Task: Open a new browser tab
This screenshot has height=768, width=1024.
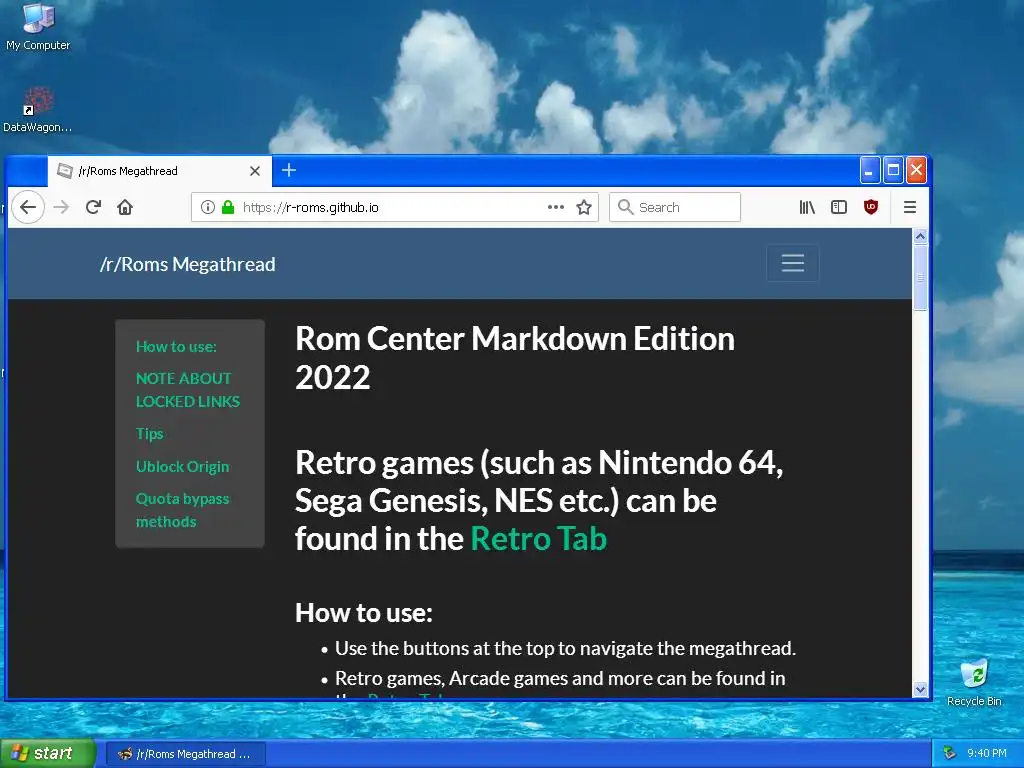Action: tap(289, 170)
